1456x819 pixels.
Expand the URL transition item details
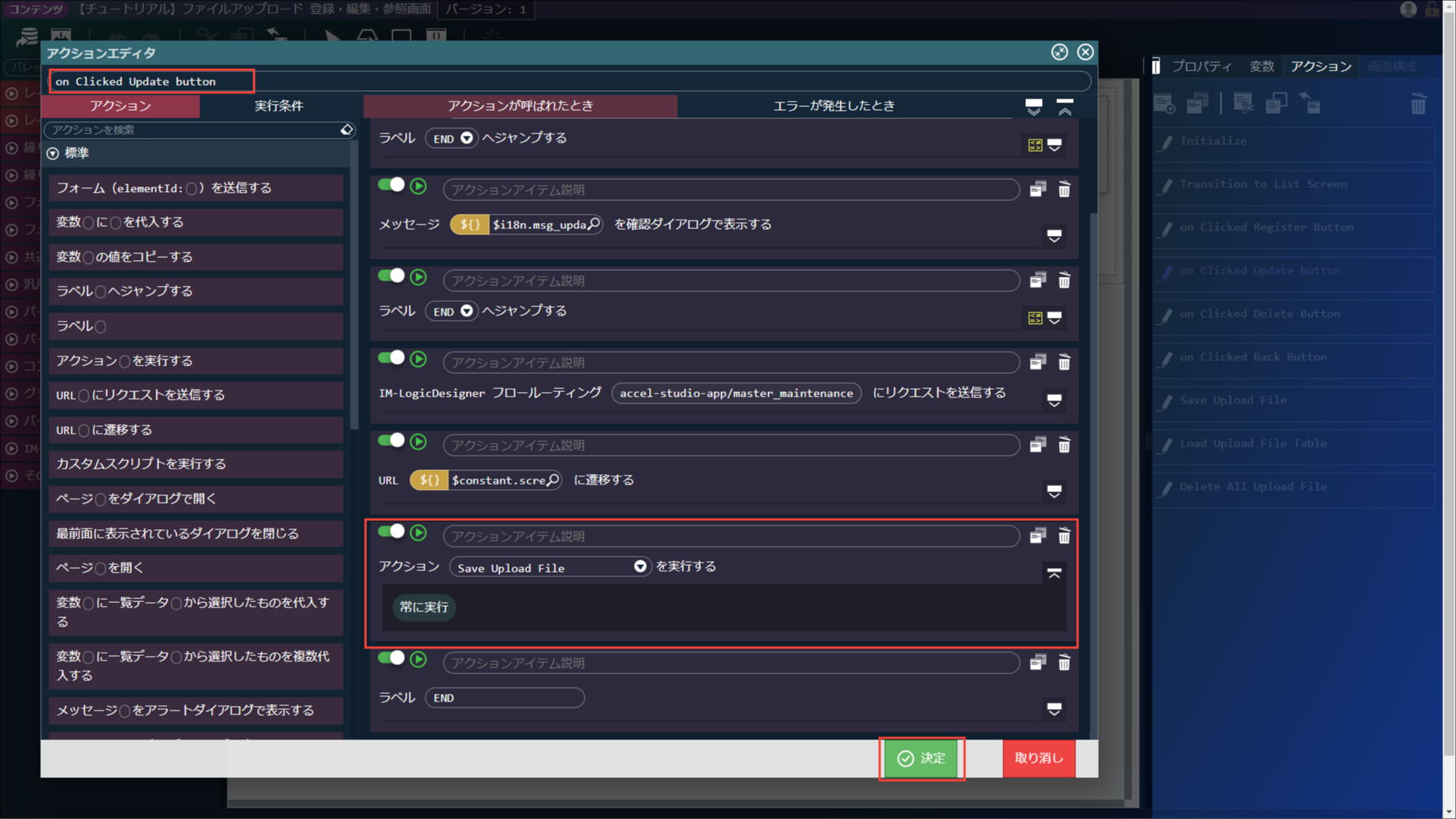[x=1054, y=491]
